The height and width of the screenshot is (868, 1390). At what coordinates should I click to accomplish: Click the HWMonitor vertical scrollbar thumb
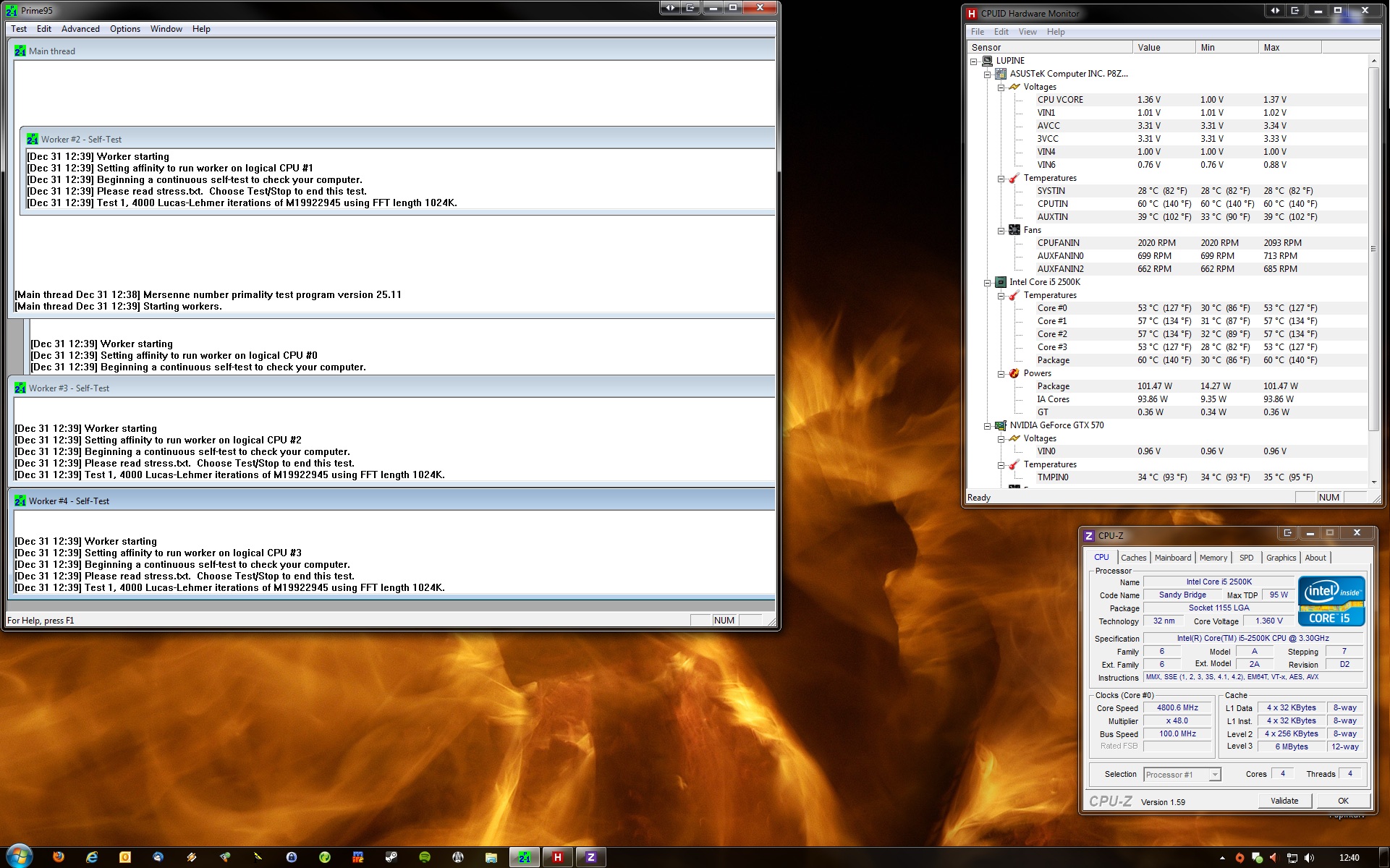pos(1373,249)
